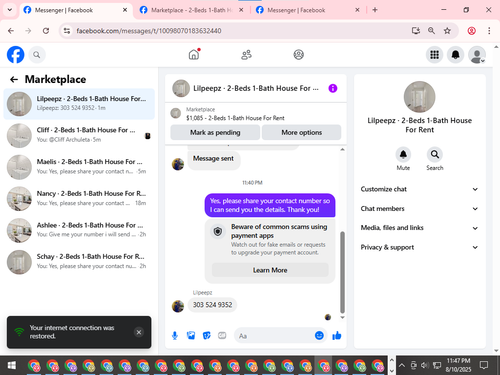This screenshot has width=500, height=375.
Task: Open the install app icon in the address bar
Action: tap(415, 31)
